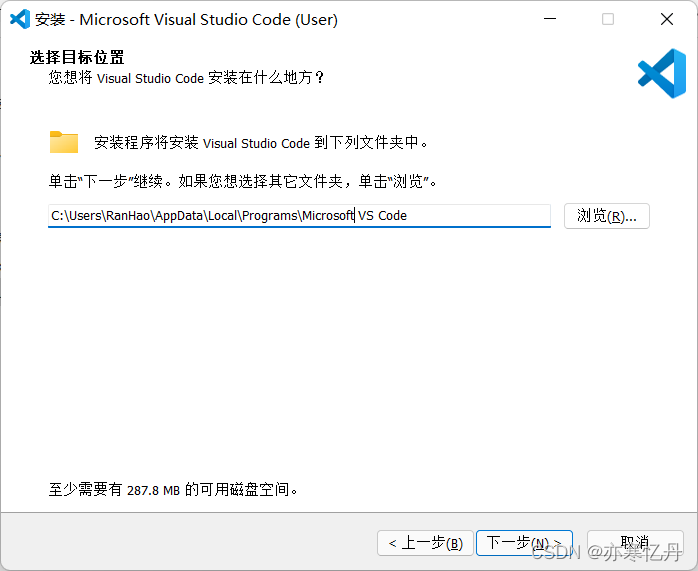
Task: Click the installation path input field
Action: pyautogui.click(x=299, y=216)
